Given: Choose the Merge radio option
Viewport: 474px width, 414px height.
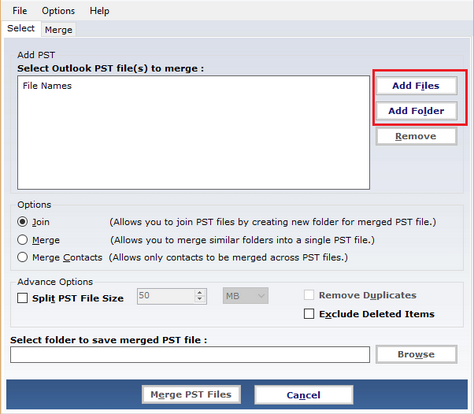Looking at the screenshot, I should pyautogui.click(x=22, y=240).
